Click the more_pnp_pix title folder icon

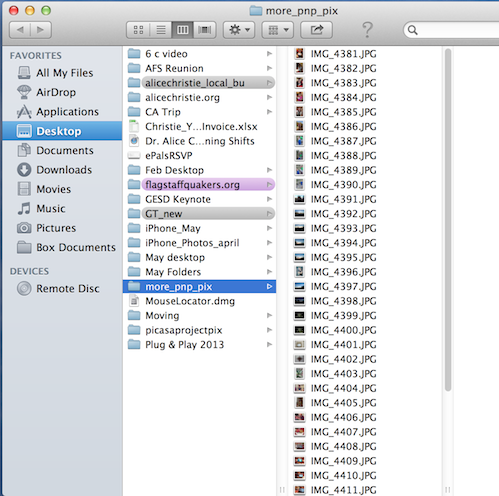click(256, 11)
